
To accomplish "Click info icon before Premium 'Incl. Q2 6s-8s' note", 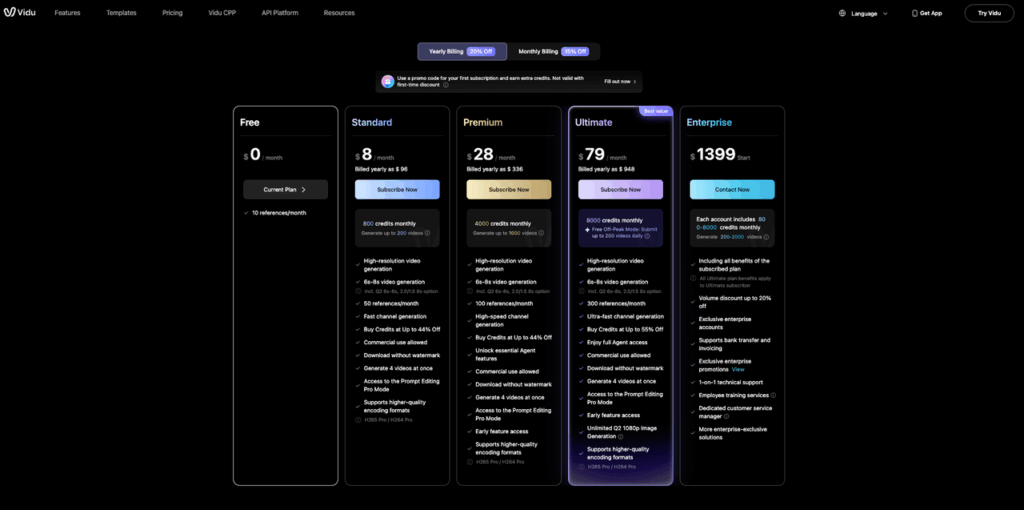I will click(470, 291).
